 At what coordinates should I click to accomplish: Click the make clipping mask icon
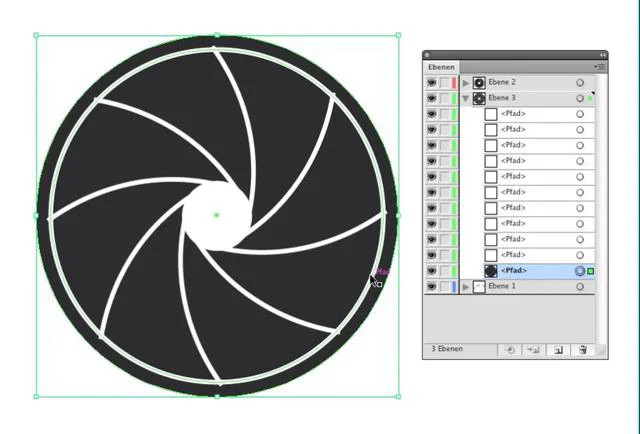[x=509, y=350]
